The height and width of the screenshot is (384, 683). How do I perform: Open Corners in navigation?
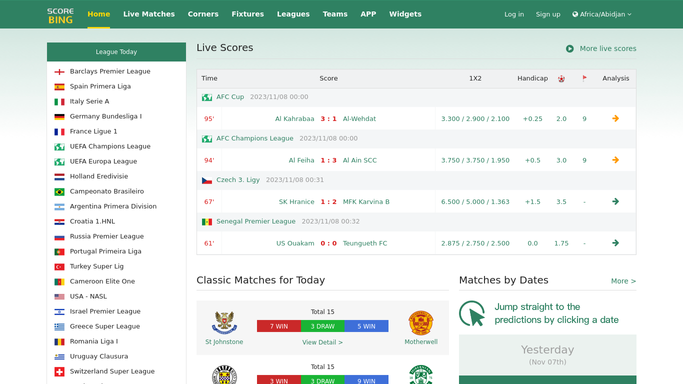click(203, 14)
